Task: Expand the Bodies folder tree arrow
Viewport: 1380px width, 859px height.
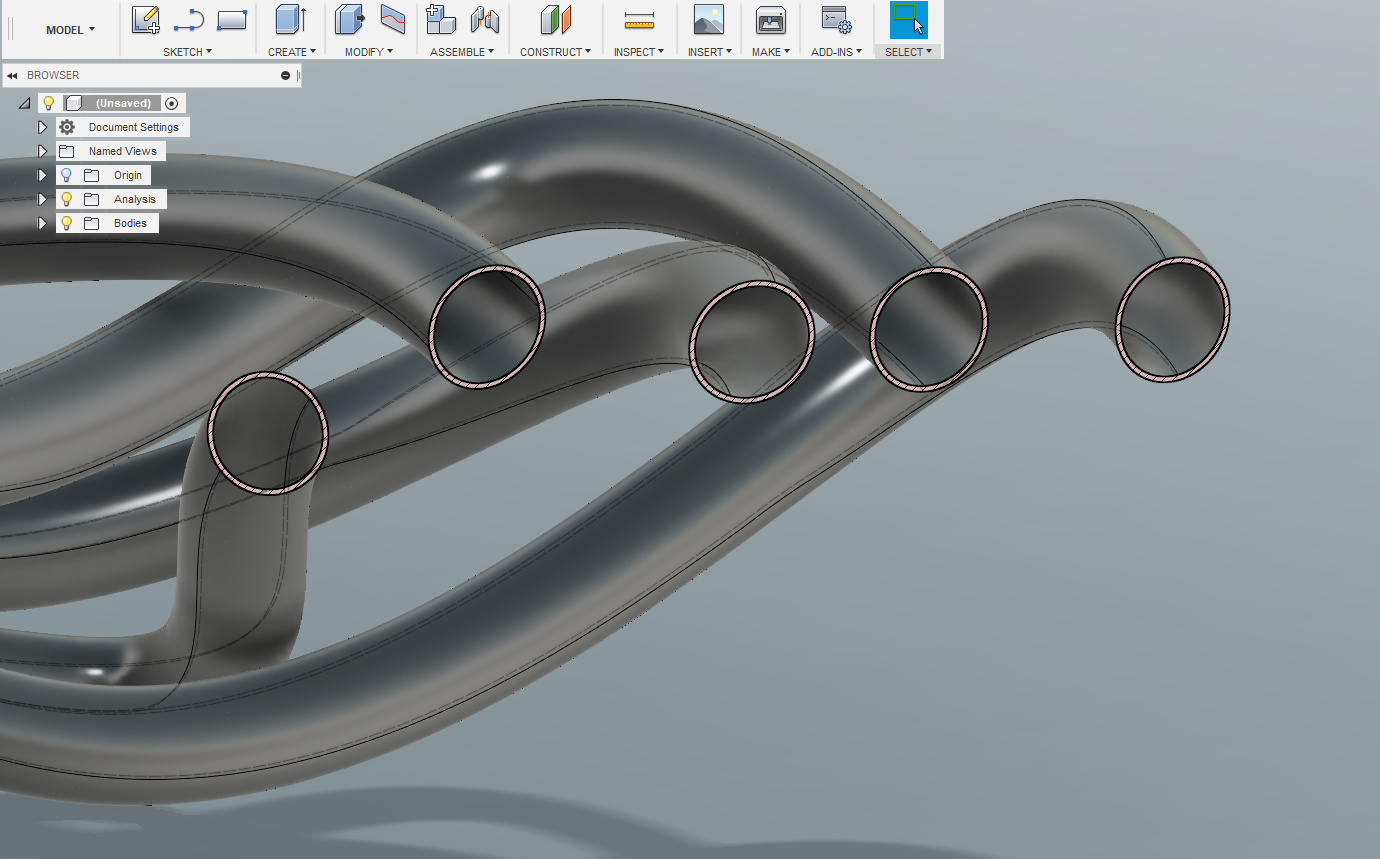Action: (x=42, y=223)
